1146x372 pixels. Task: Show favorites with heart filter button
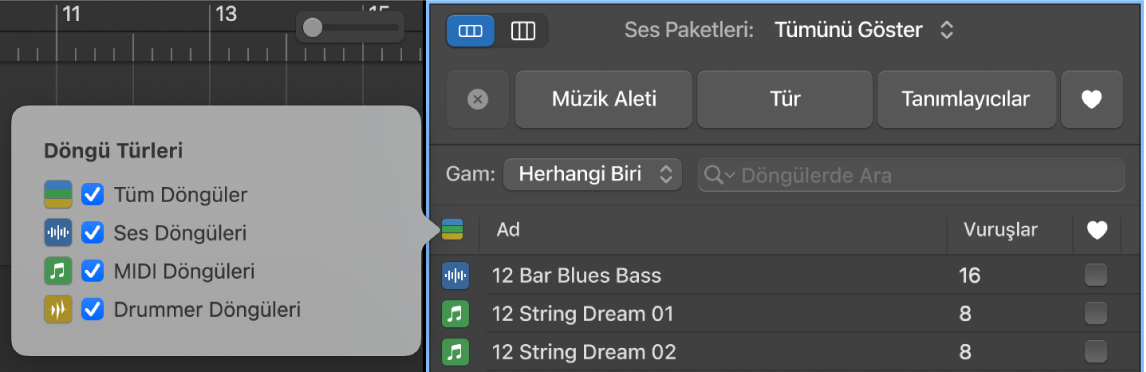click(x=1091, y=99)
